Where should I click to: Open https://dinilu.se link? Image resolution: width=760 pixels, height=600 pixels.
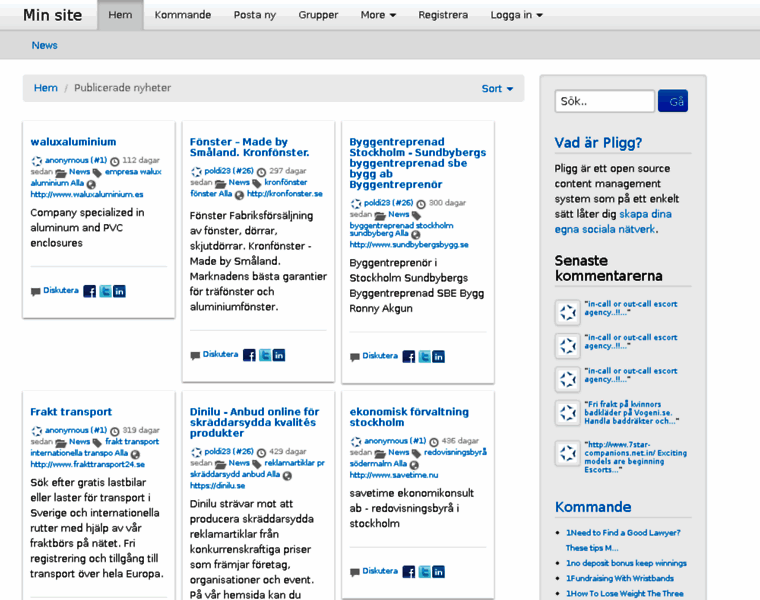(217, 486)
